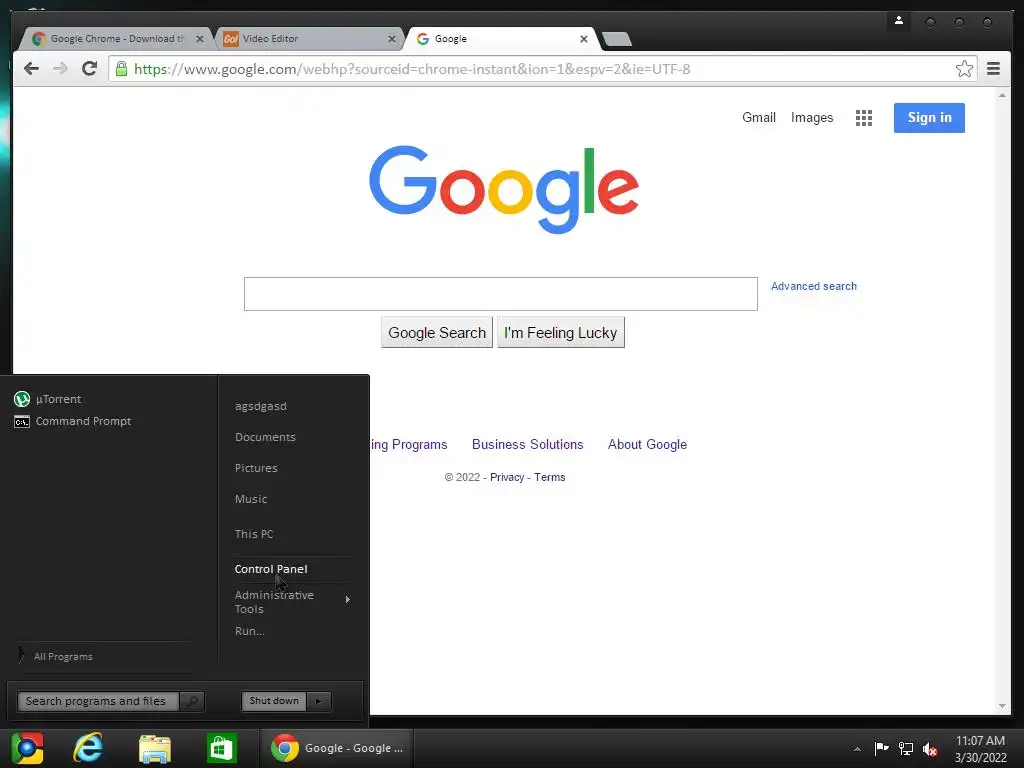Close the Google tab

pos(584,39)
